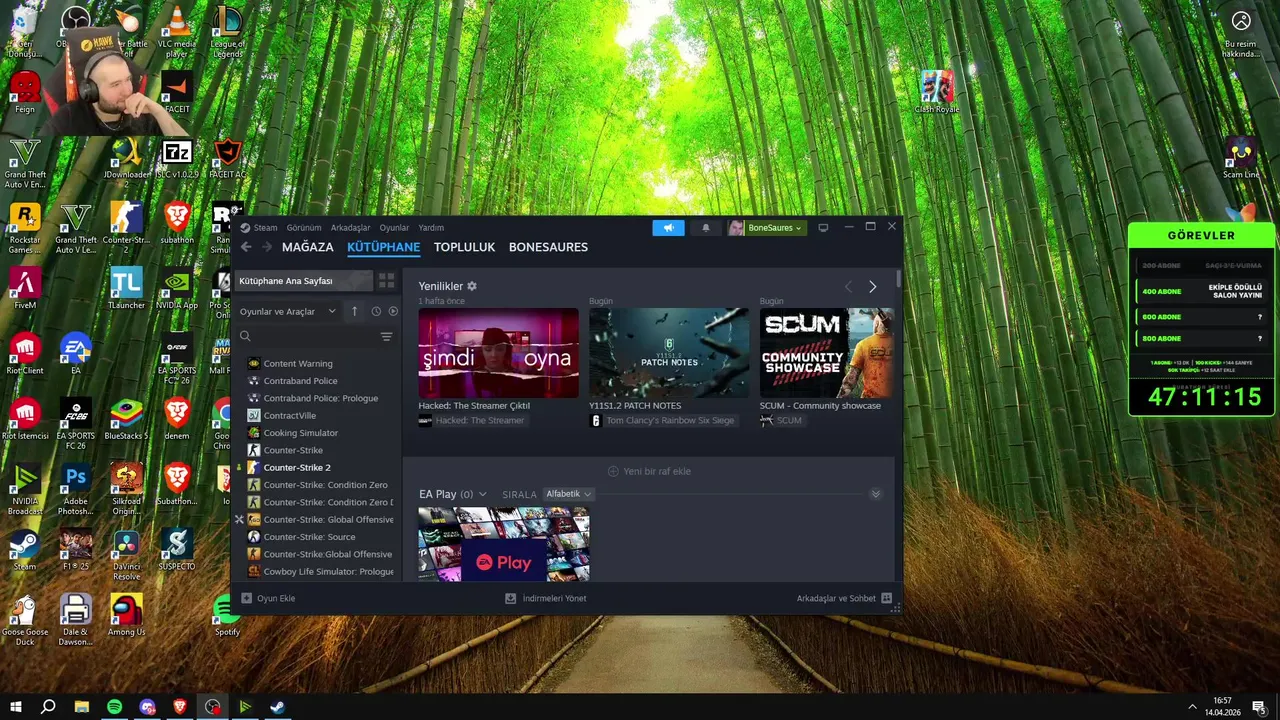1280x720 pixels.
Task: Select Cooking Simulator in the library list
Action: pos(300,433)
